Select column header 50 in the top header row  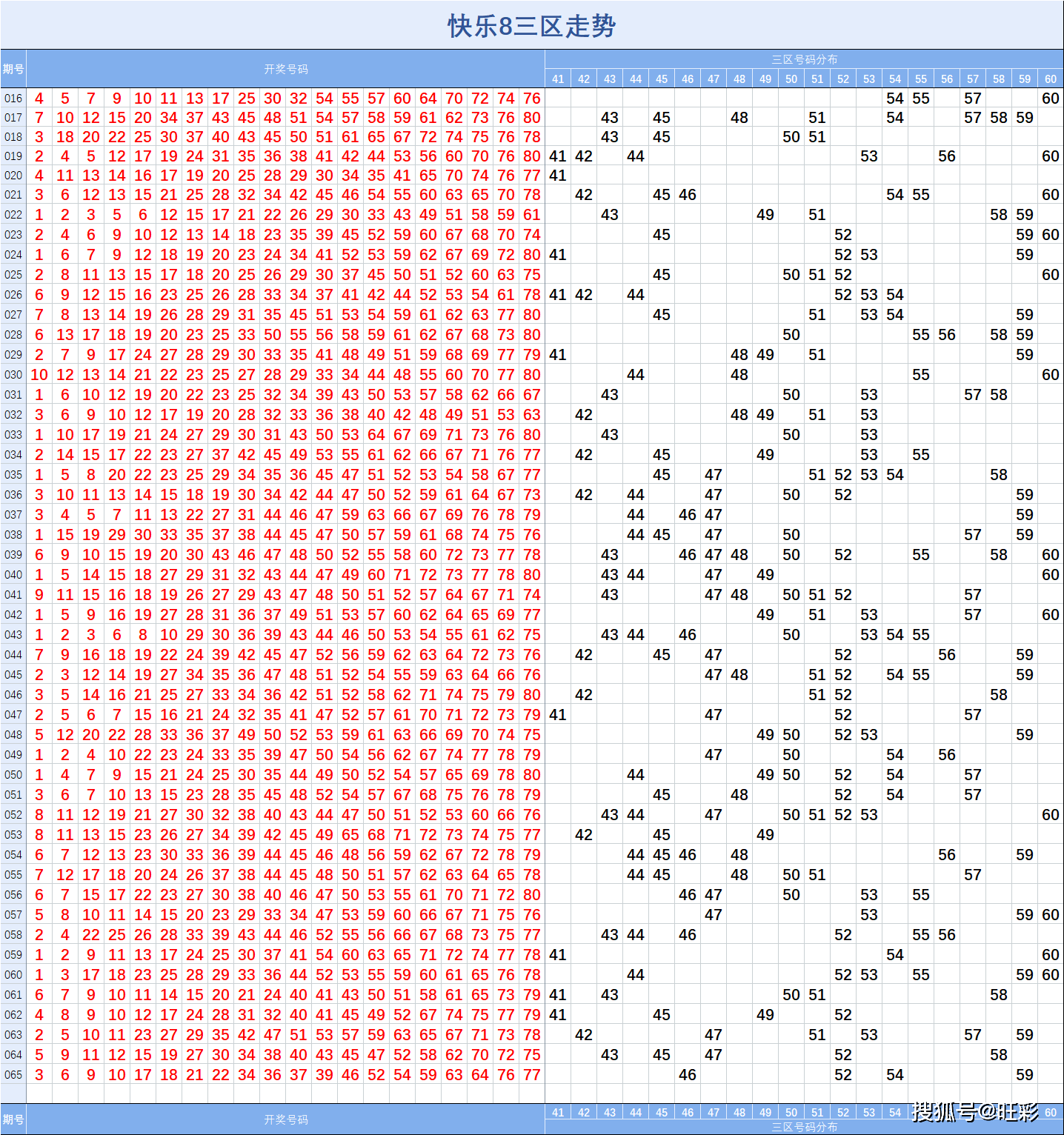pyautogui.click(x=791, y=79)
